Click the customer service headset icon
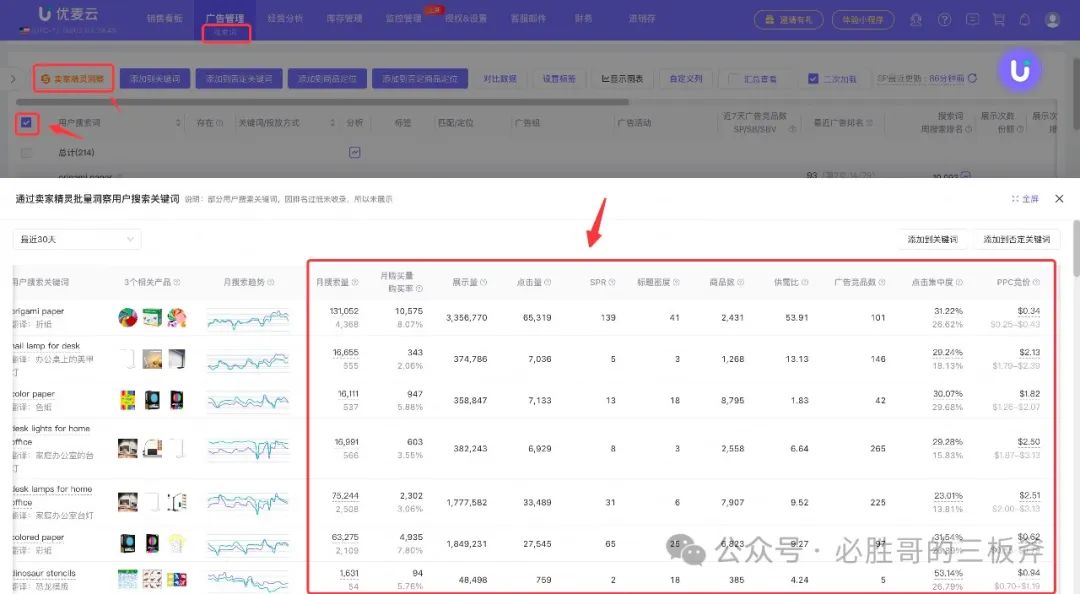1080x594 pixels. (917, 19)
